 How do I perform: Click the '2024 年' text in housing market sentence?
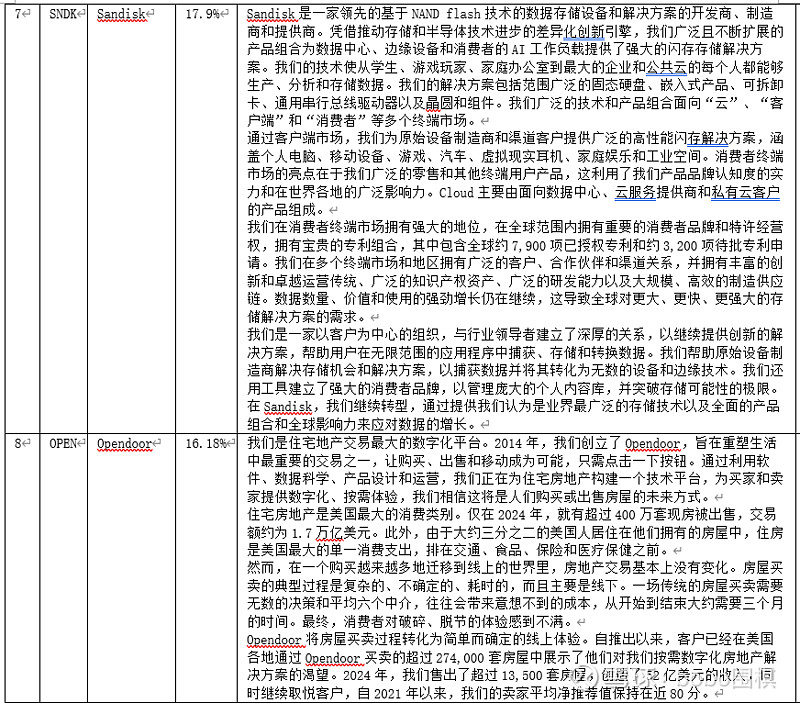[519, 515]
